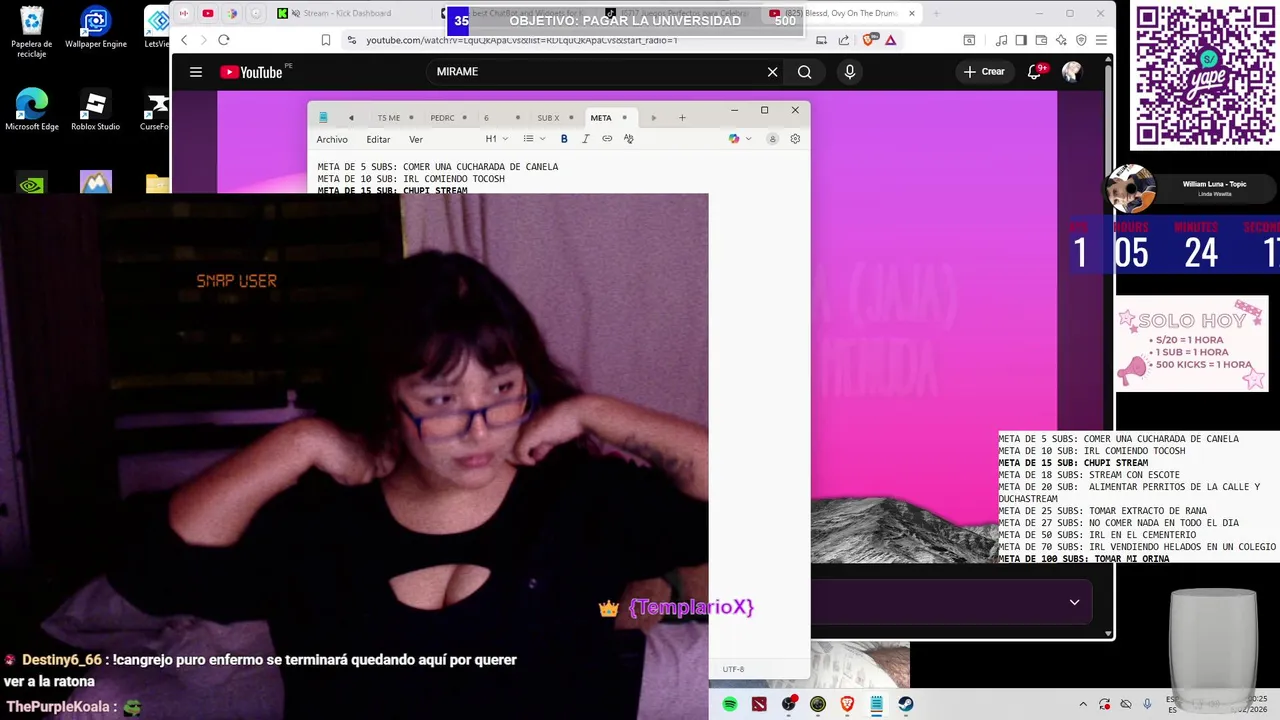The width and height of the screenshot is (1280, 720).
Task: Open the Brave Rewards triangle icon
Action: coord(890,40)
